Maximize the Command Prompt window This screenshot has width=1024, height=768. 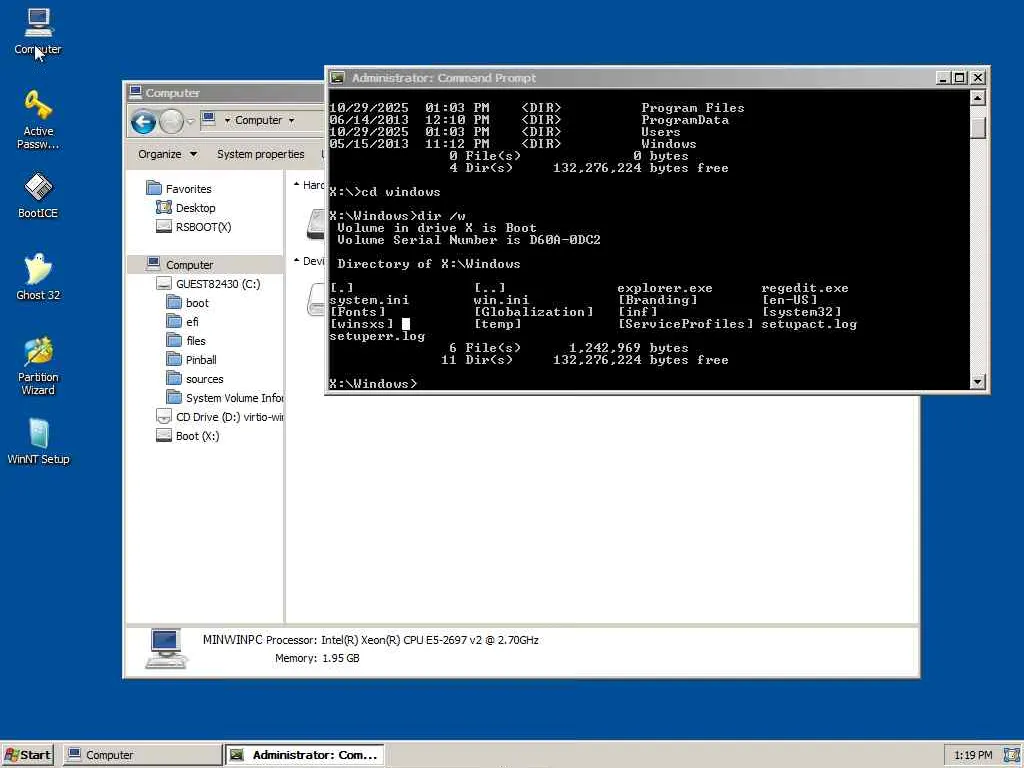coord(959,78)
